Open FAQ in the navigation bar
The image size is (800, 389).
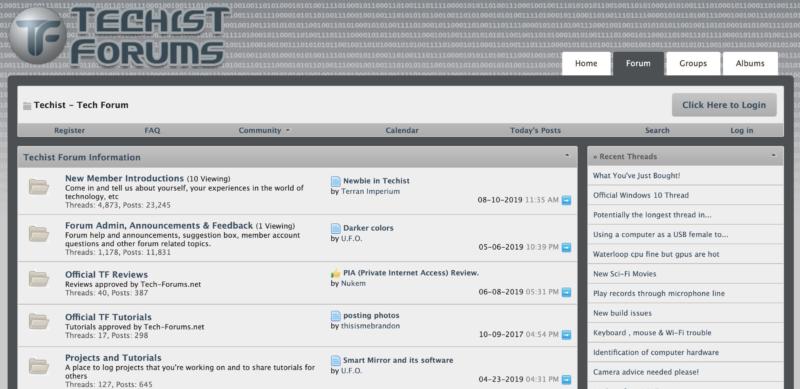152,131
